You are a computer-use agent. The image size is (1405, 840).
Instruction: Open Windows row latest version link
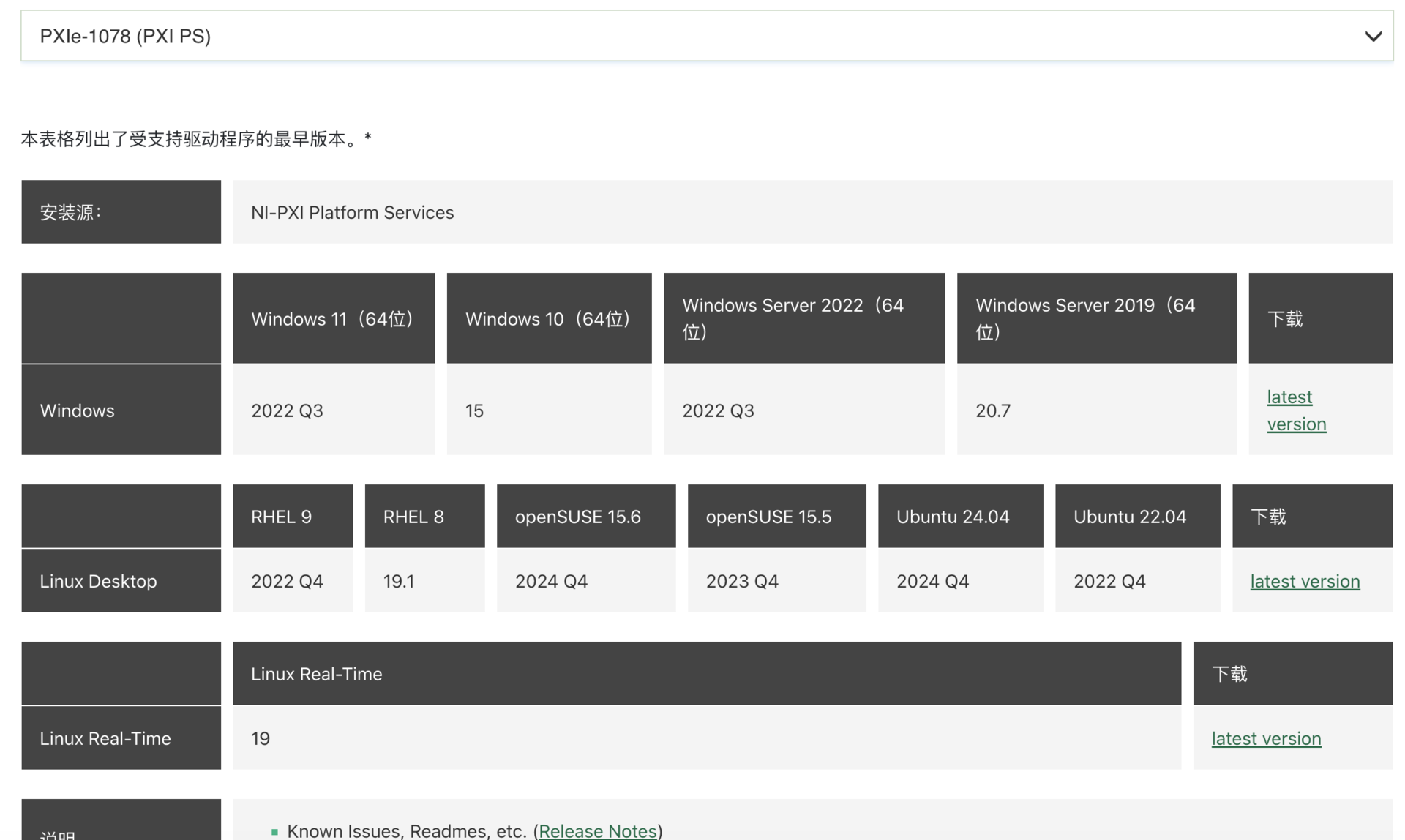tap(1296, 410)
